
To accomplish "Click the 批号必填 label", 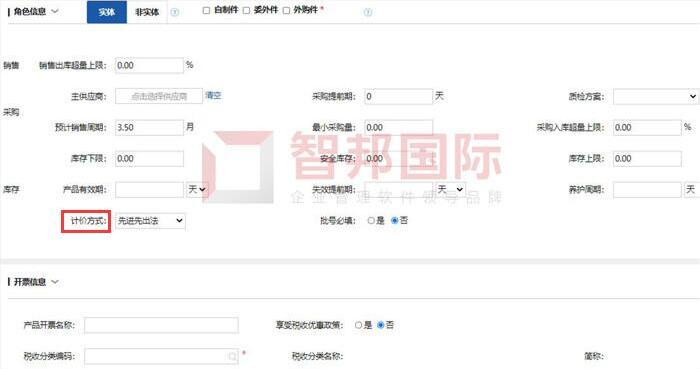I will pyautogui.click(x=338, y=221).
